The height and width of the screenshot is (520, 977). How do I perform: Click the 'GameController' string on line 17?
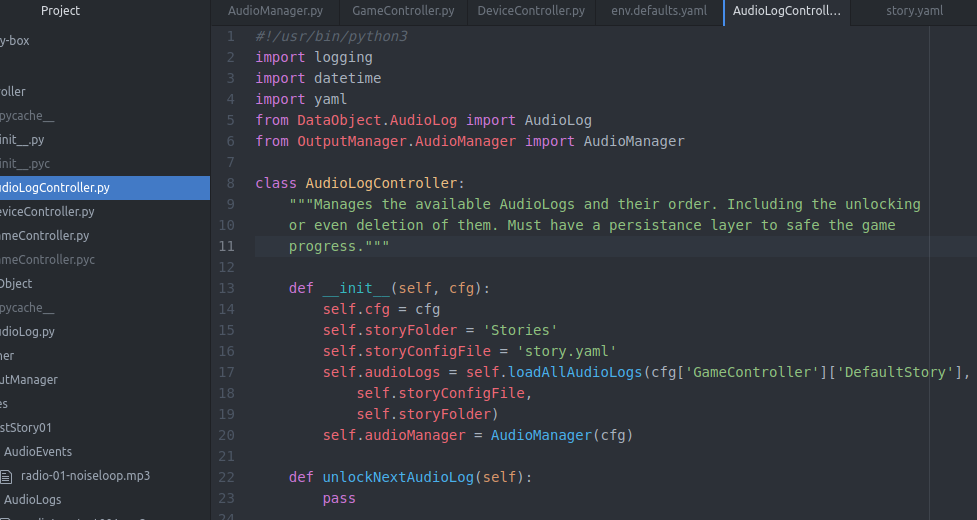[752, 372]
